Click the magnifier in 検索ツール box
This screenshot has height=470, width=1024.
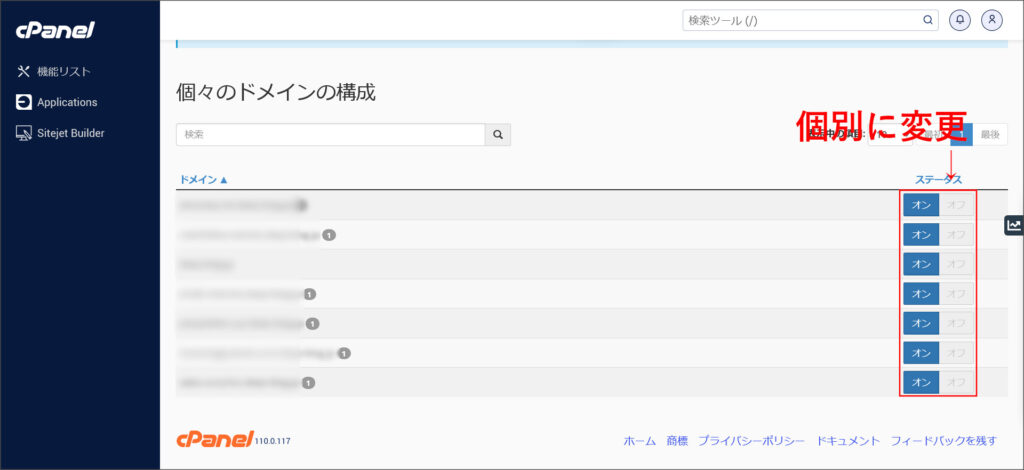tap(927, 20)
